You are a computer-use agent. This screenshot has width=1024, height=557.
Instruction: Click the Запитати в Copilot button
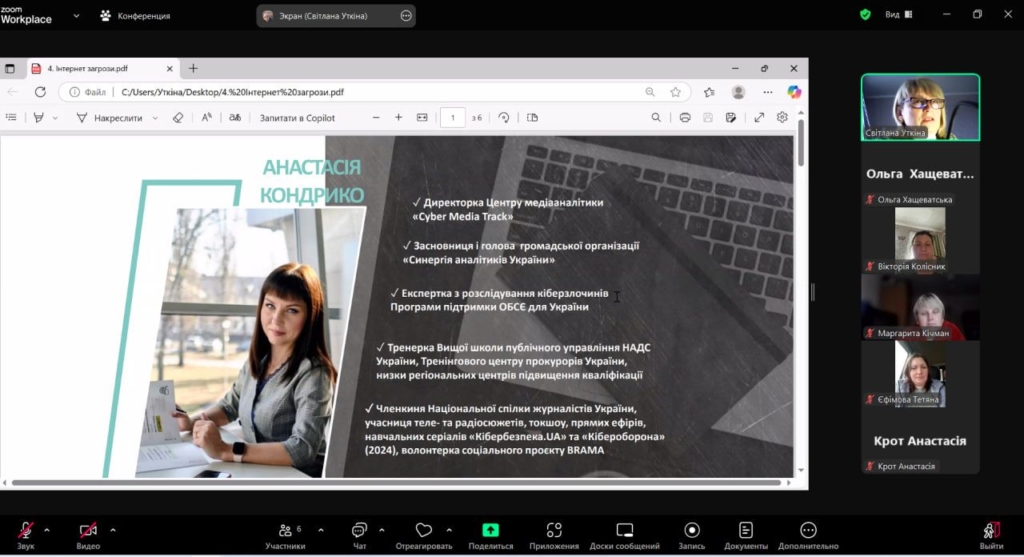297,117
